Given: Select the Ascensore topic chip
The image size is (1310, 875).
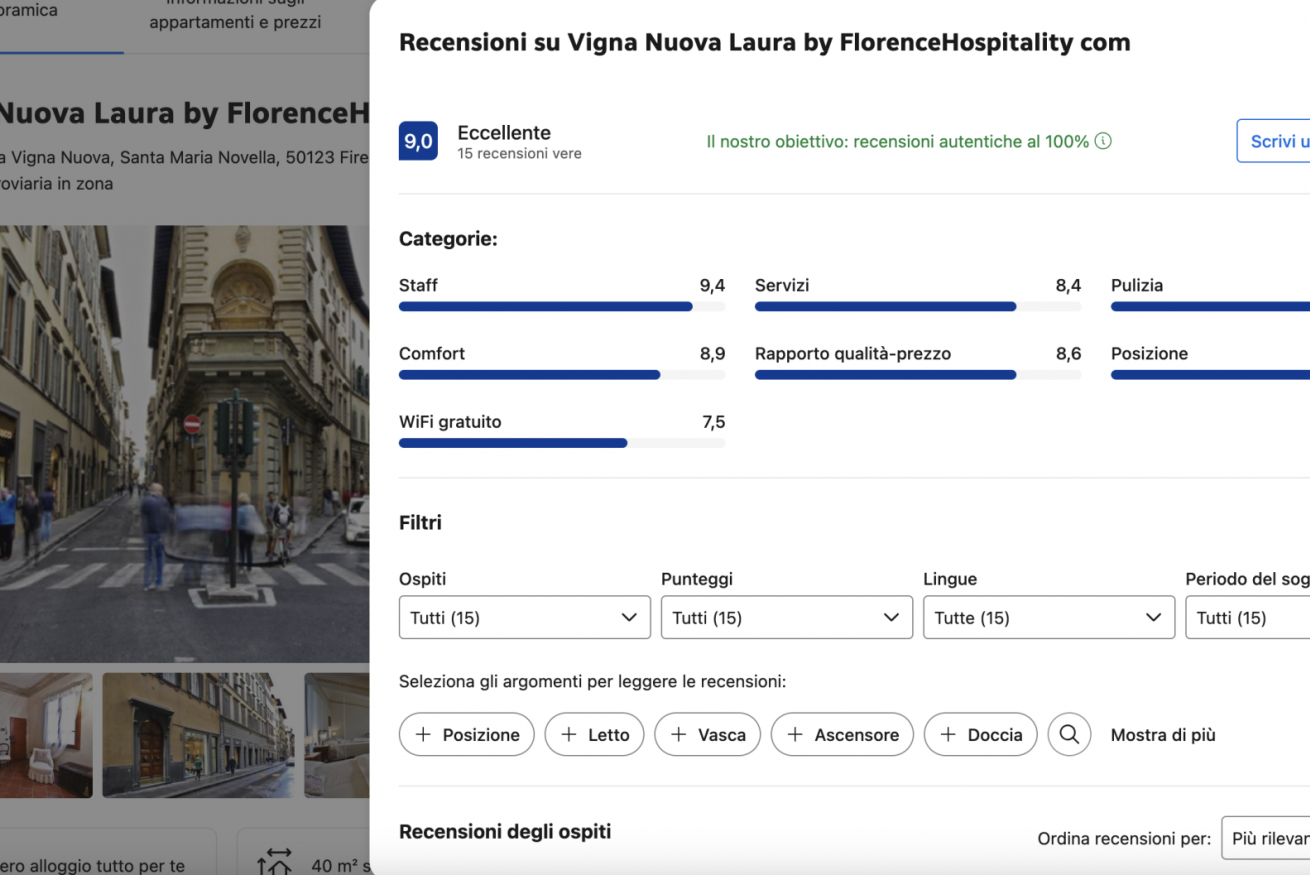Looking at the screenshot, I should (x=842, y=735).
